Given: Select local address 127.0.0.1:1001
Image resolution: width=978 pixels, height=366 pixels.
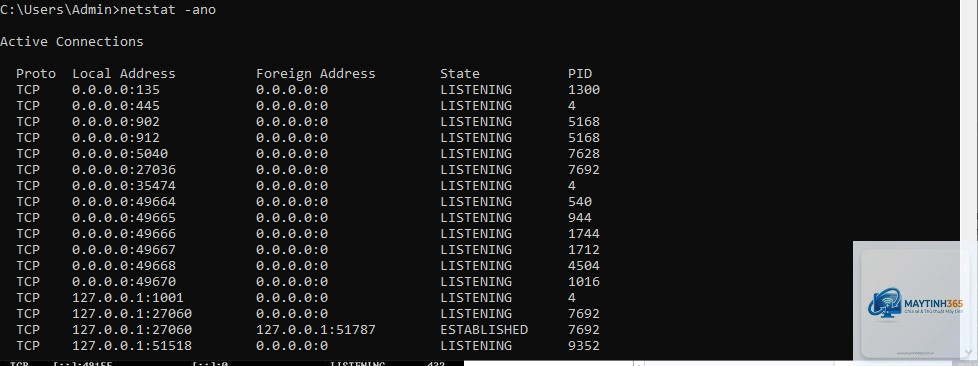Looking at the screenshot, I should point(128,298).
